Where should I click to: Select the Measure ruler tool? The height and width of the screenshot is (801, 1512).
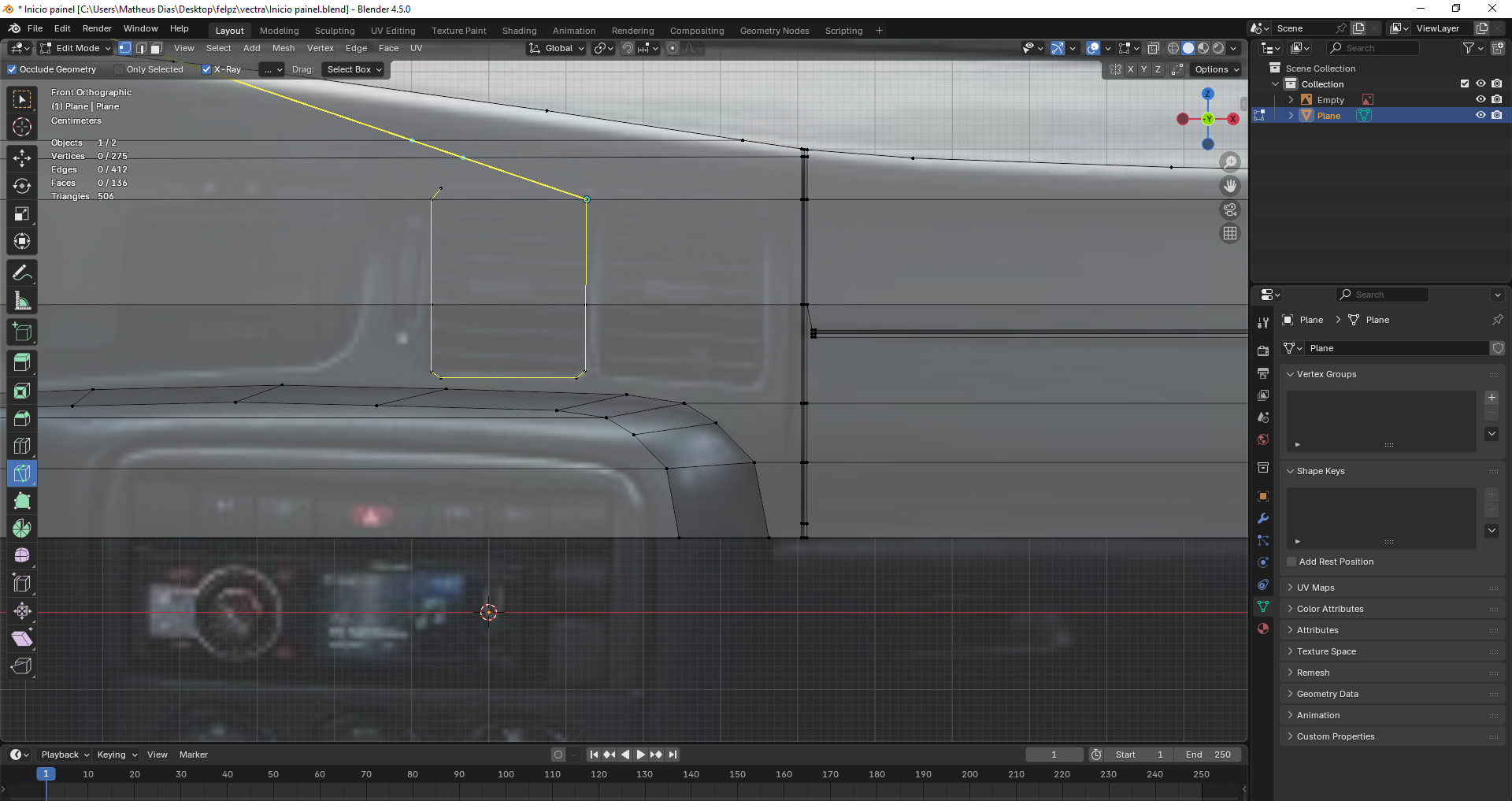[22, 301]
